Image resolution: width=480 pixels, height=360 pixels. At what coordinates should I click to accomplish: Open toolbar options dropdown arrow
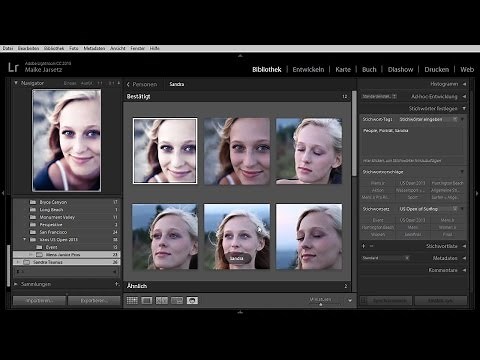pyautogui.click(x=350, y=300)
